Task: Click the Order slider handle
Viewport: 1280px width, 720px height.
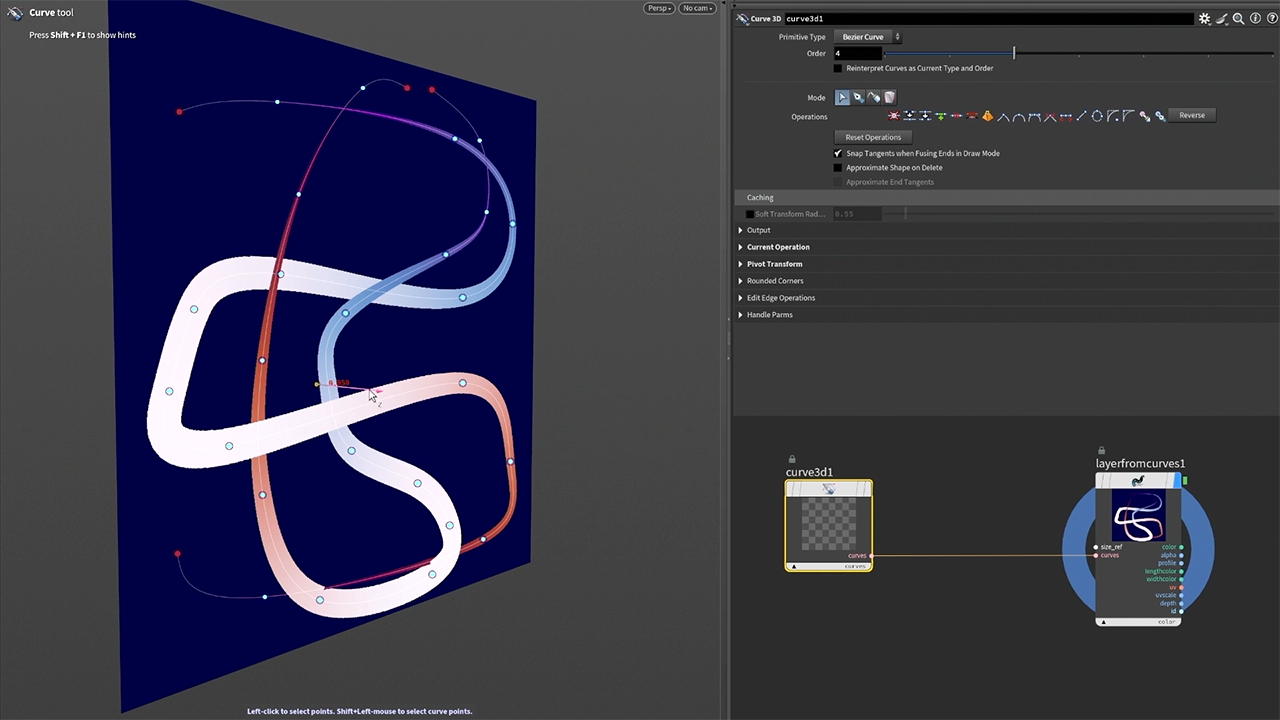Action: (x=1013, y=53)
